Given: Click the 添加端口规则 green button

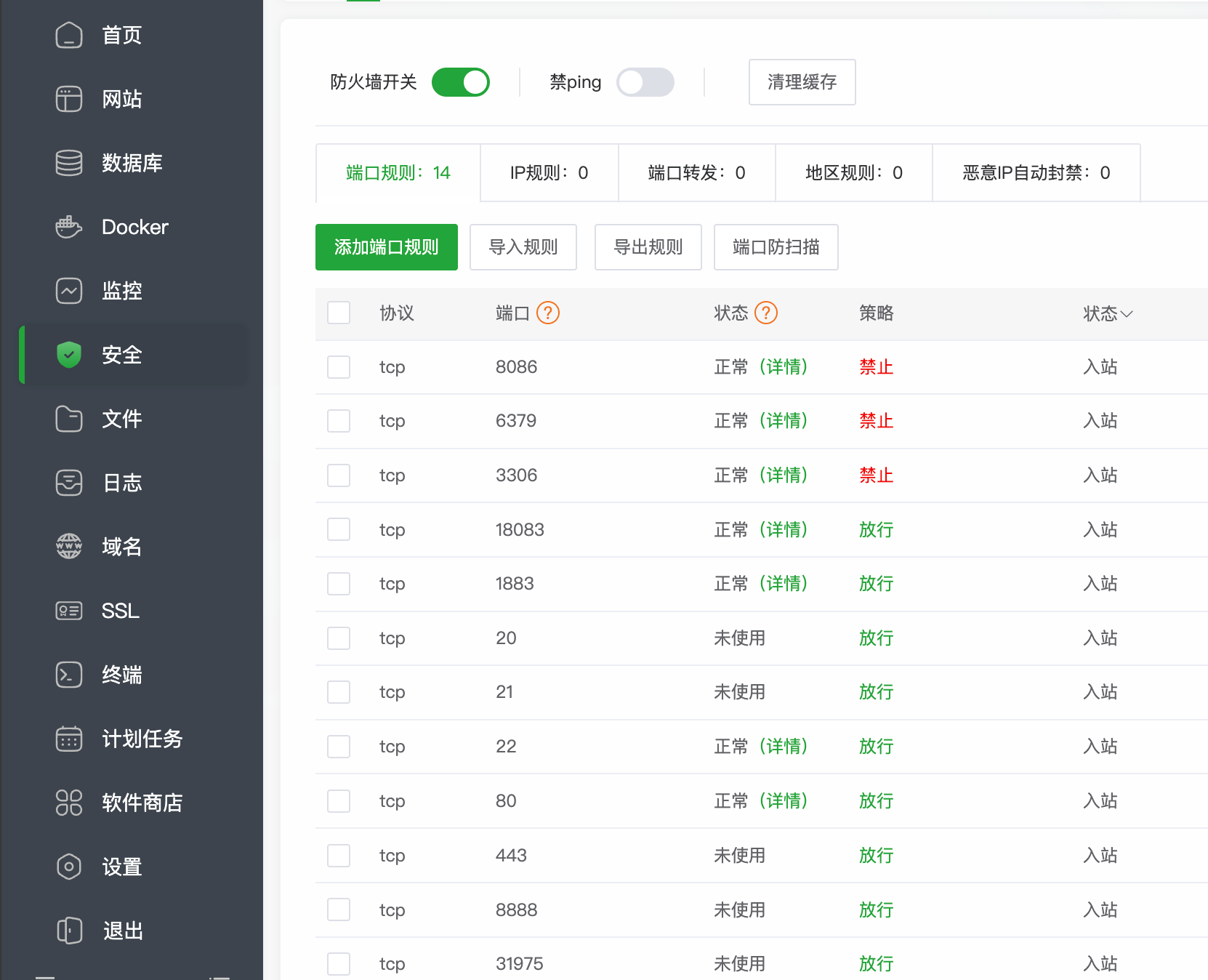Looking at the screenshot, I should [386, 247].
